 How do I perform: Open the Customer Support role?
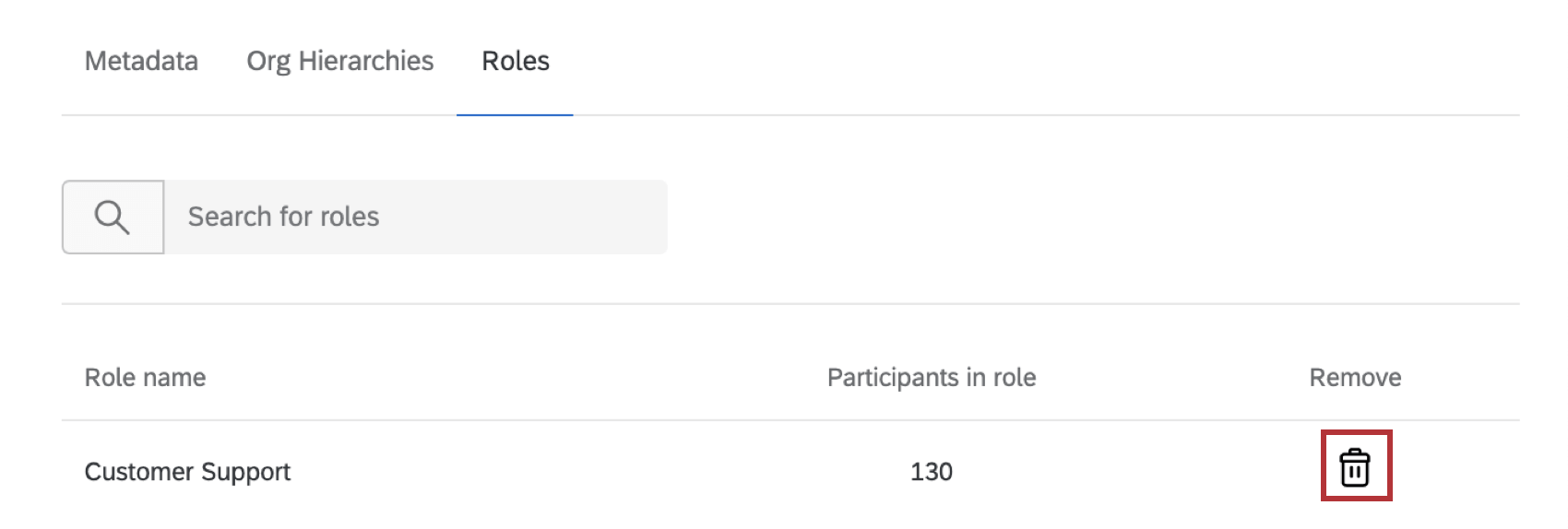coord(187,472)
